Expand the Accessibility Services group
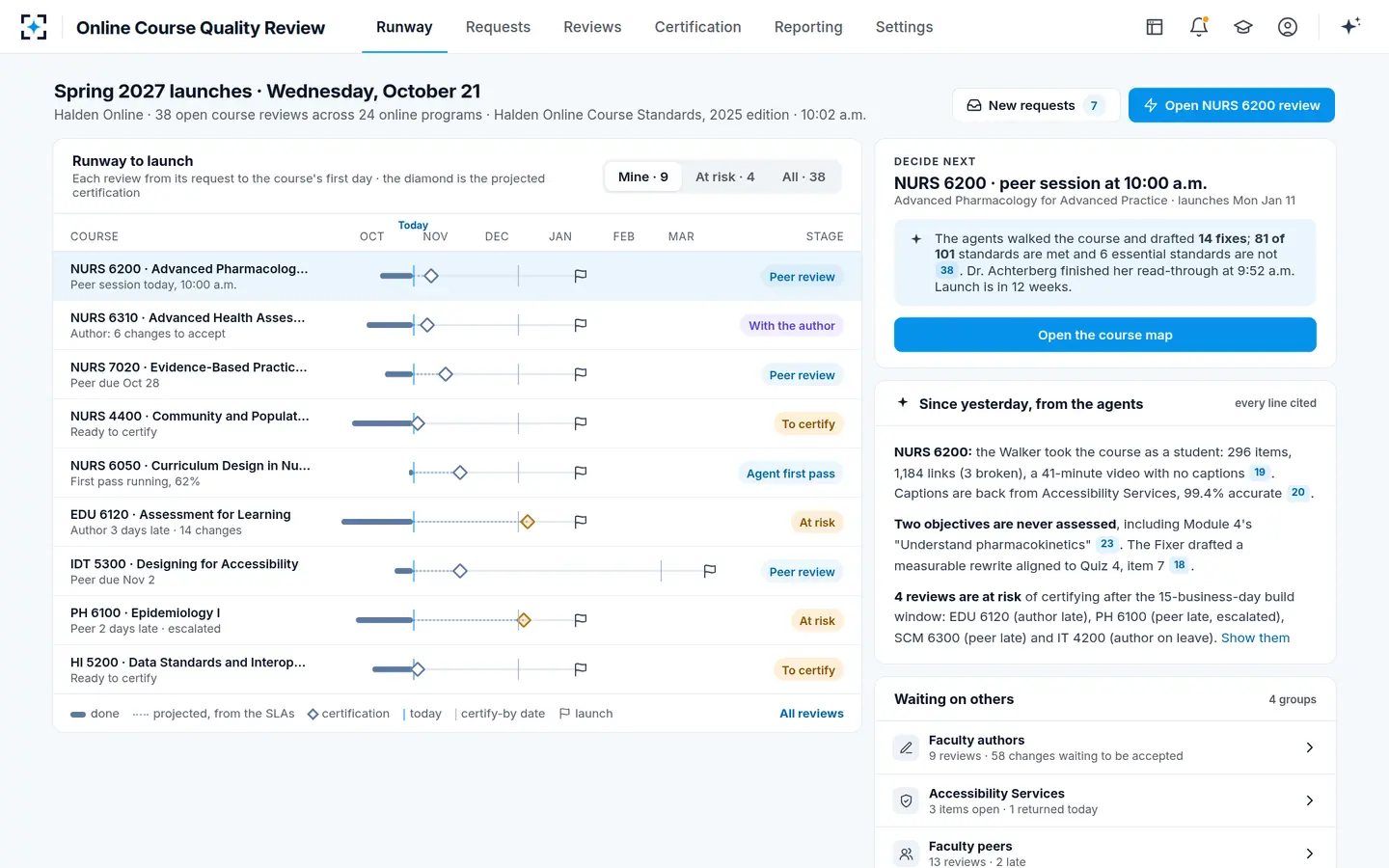 [x=1105, y=800]
